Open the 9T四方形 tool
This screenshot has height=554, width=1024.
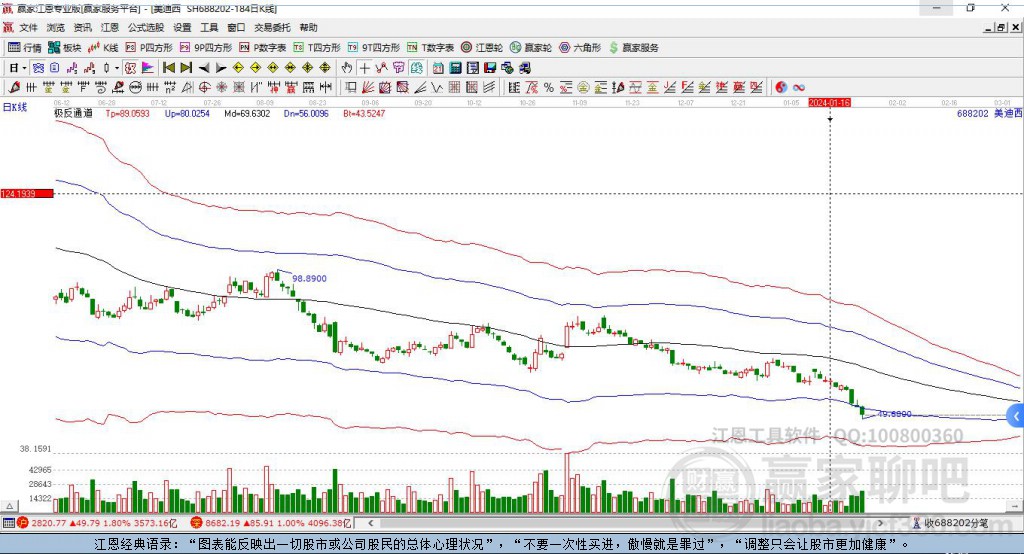pos(374,48)
